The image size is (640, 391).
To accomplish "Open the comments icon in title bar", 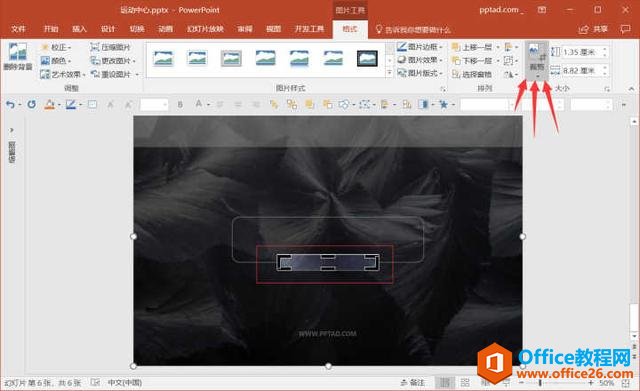I will 625,29.
